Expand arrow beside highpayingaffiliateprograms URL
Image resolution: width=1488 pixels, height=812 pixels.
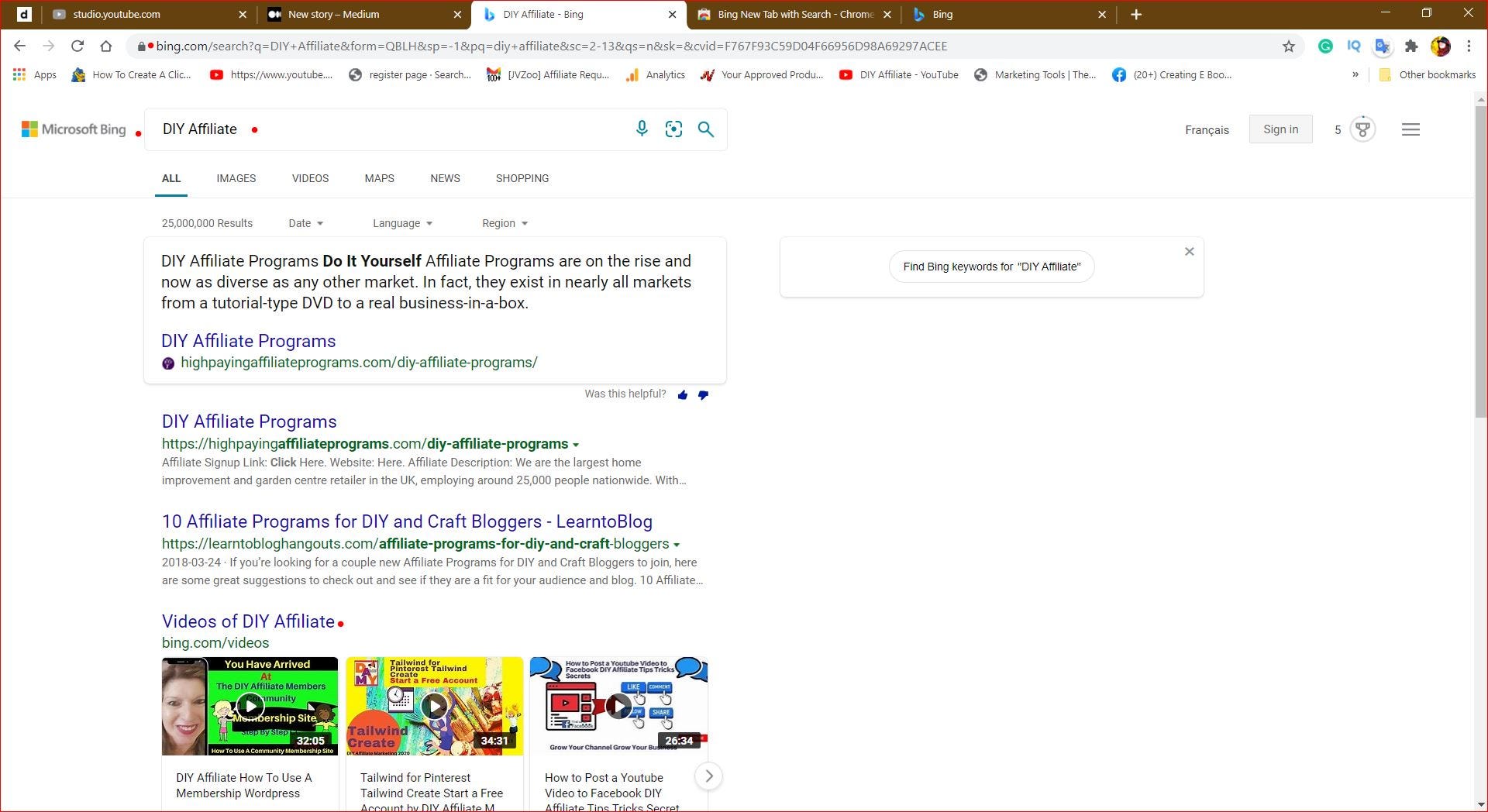click(x=576, y=445)
